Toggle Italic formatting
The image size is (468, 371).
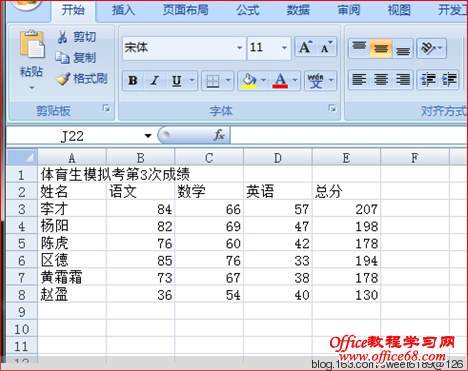pos(154,80)
